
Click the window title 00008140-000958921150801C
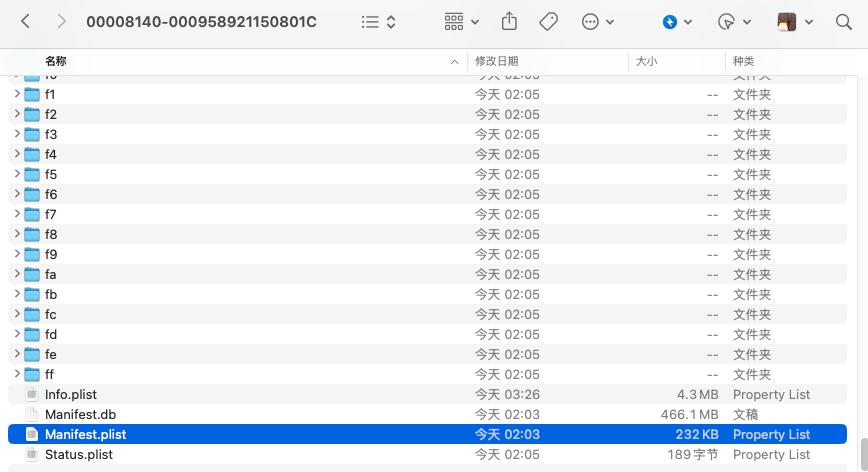click(201, 22)
